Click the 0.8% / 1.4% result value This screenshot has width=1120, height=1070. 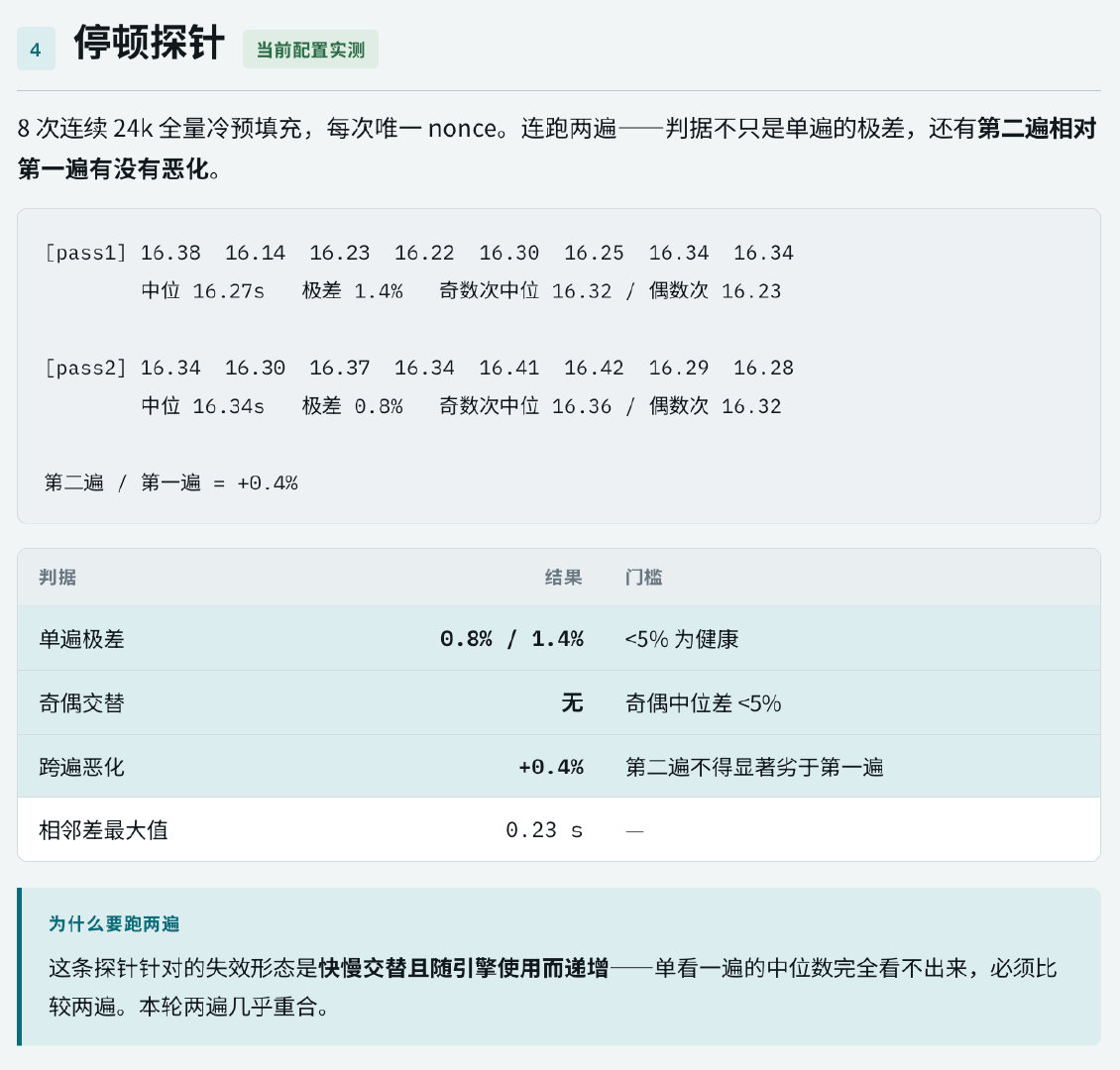point(511,639)
